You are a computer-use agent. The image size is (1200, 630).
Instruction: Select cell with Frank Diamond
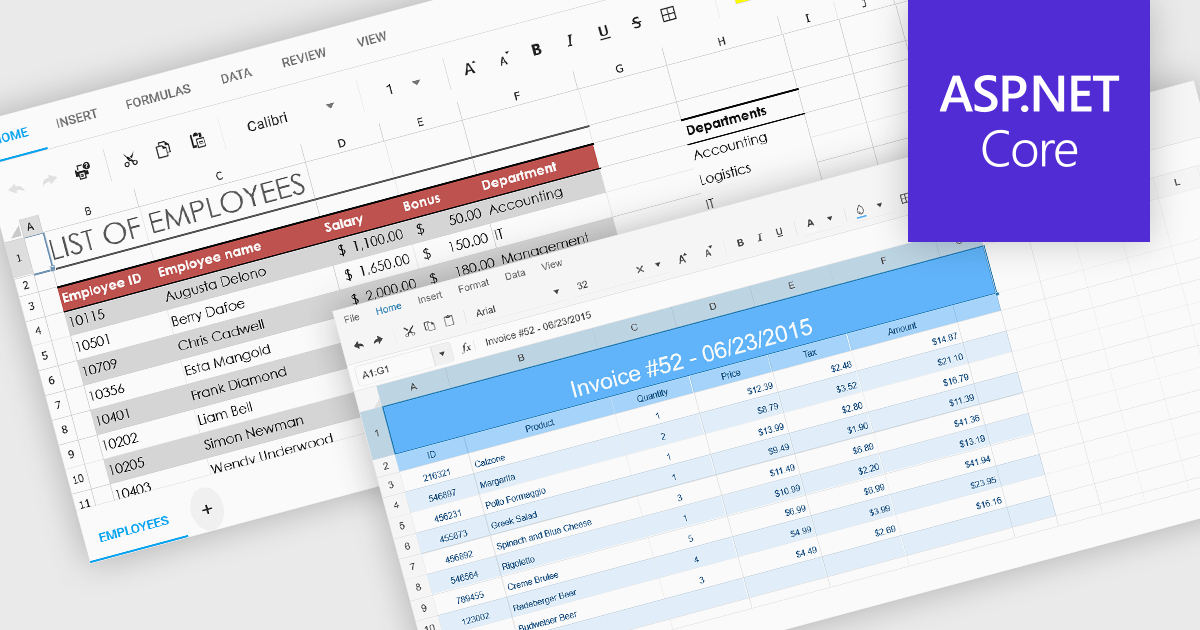[x=239, y=384]
